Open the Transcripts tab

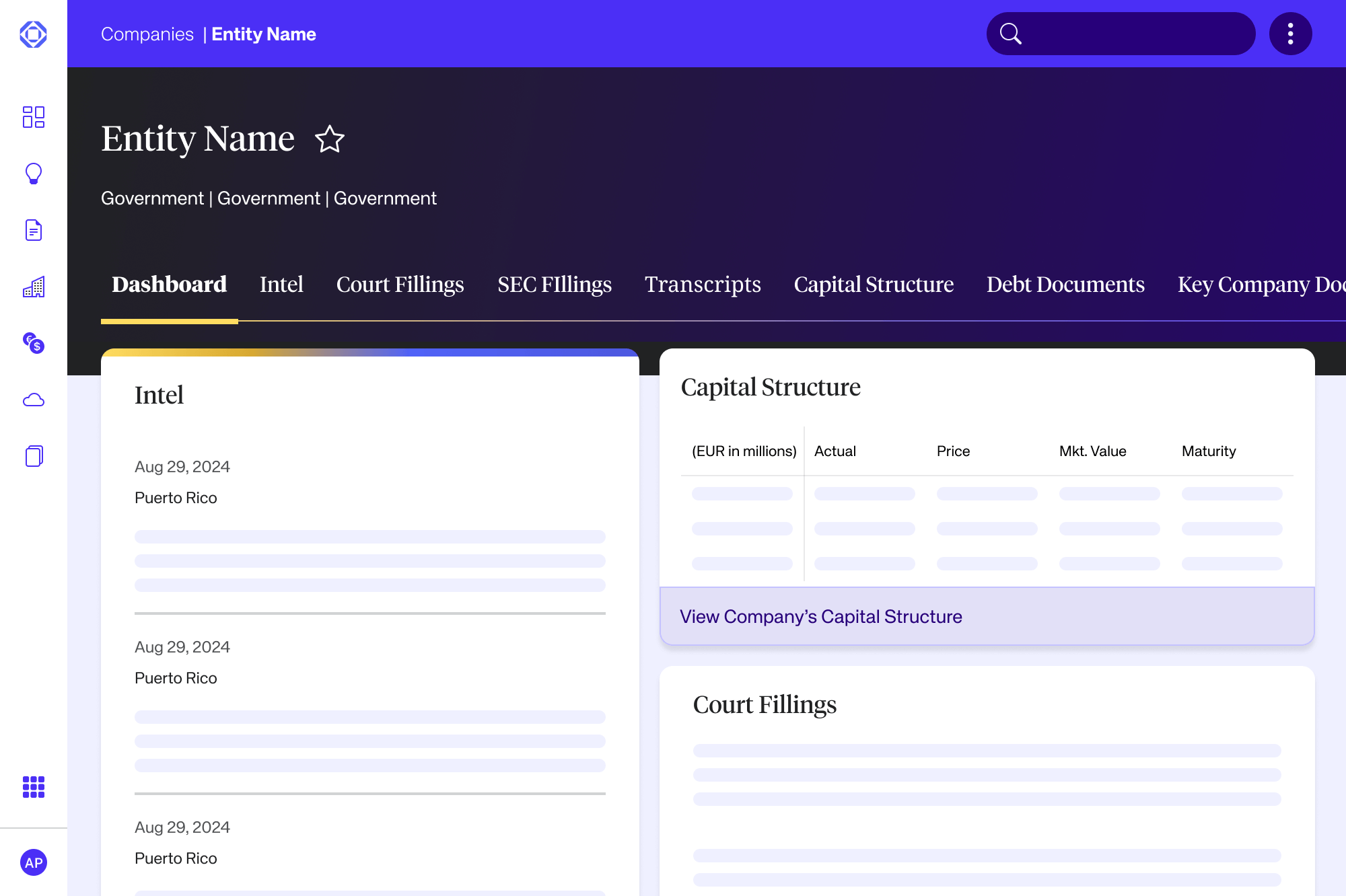tap(703, 285)
